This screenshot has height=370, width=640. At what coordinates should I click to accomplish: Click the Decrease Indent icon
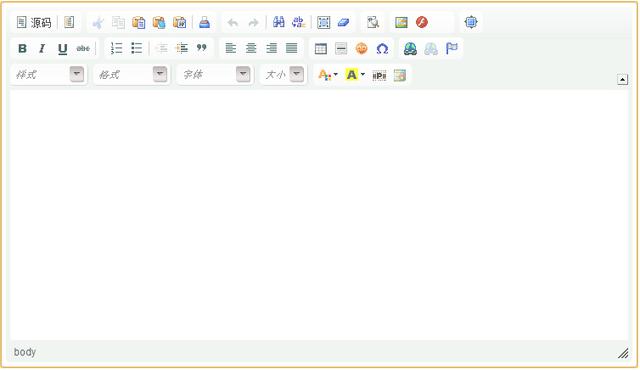(x=161, y=49)
